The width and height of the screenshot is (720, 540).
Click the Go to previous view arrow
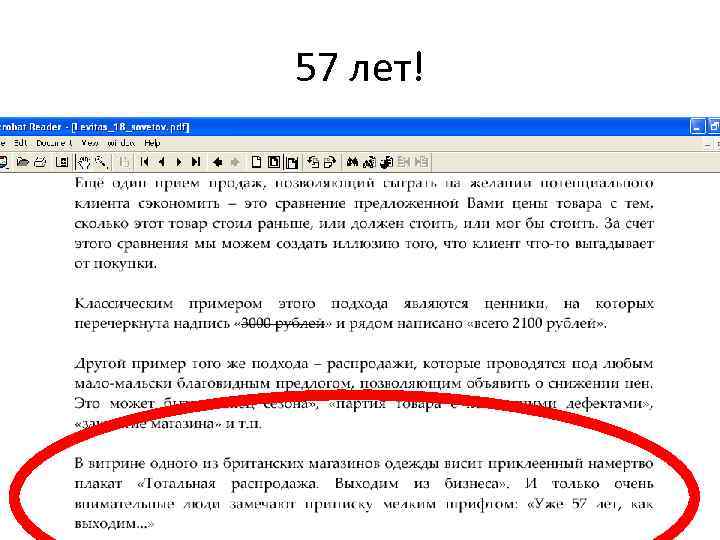[x=218, y=162]
